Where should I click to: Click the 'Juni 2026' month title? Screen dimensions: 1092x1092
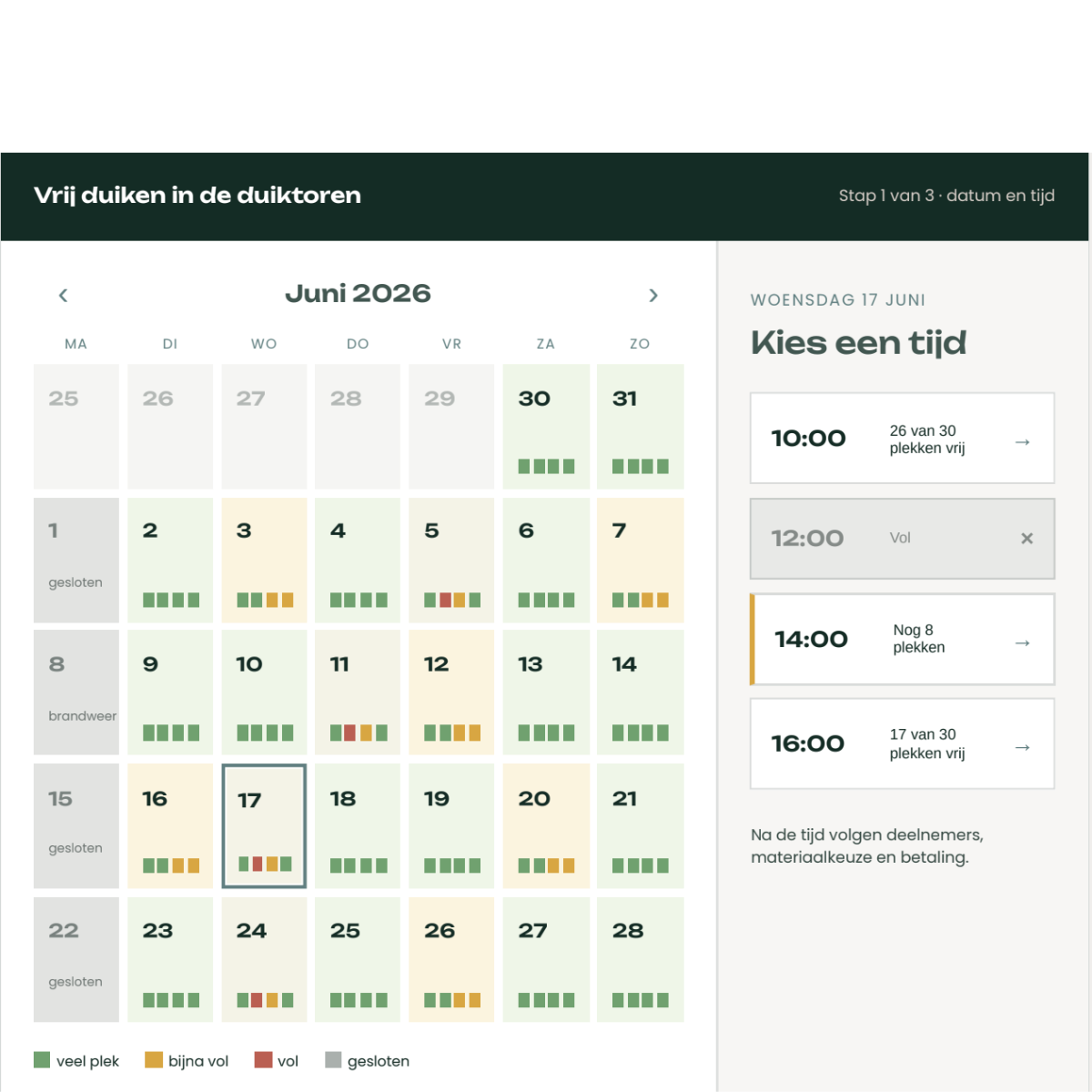tap(358, 293)
